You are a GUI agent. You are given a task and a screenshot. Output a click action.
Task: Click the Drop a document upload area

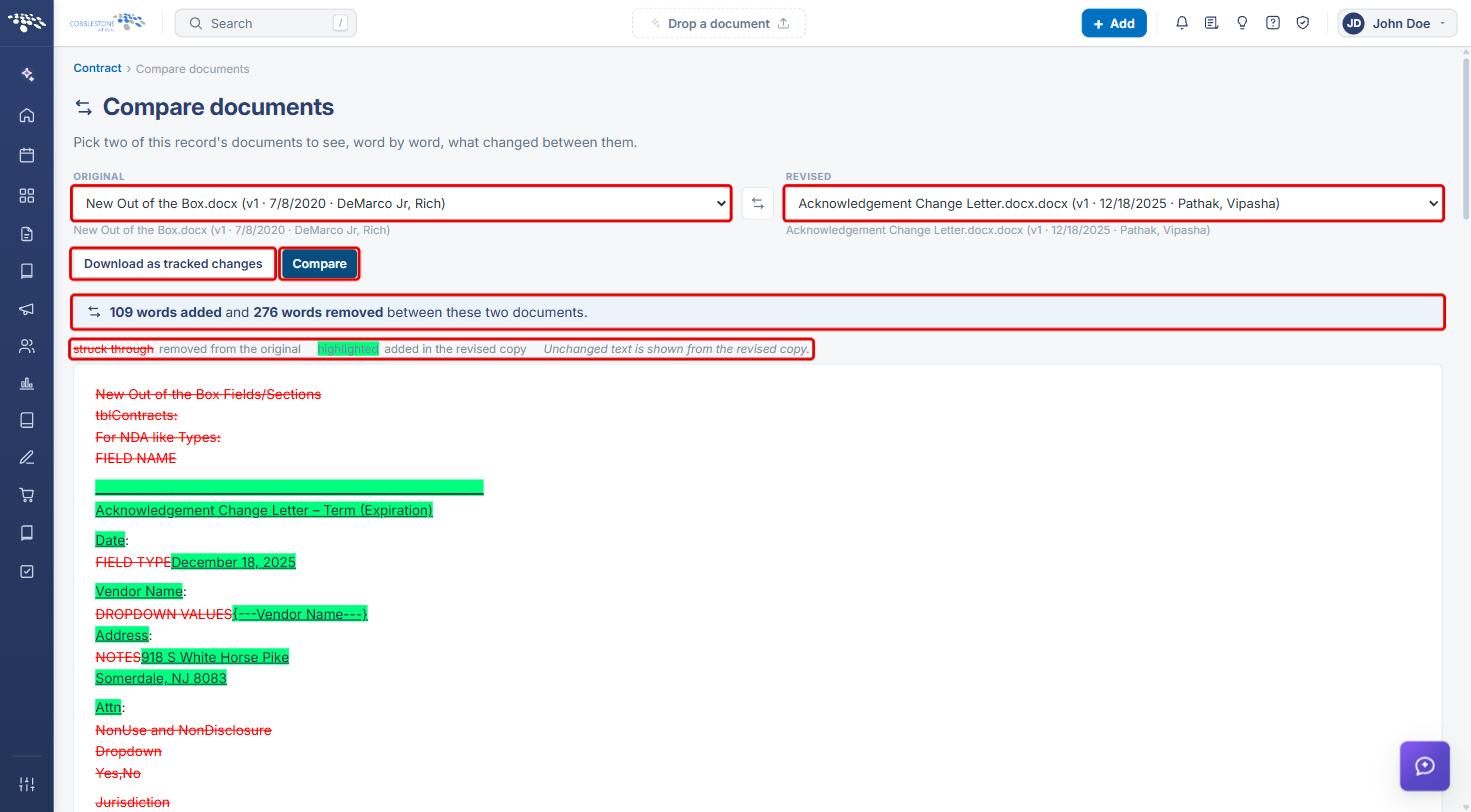pos(719,23)
